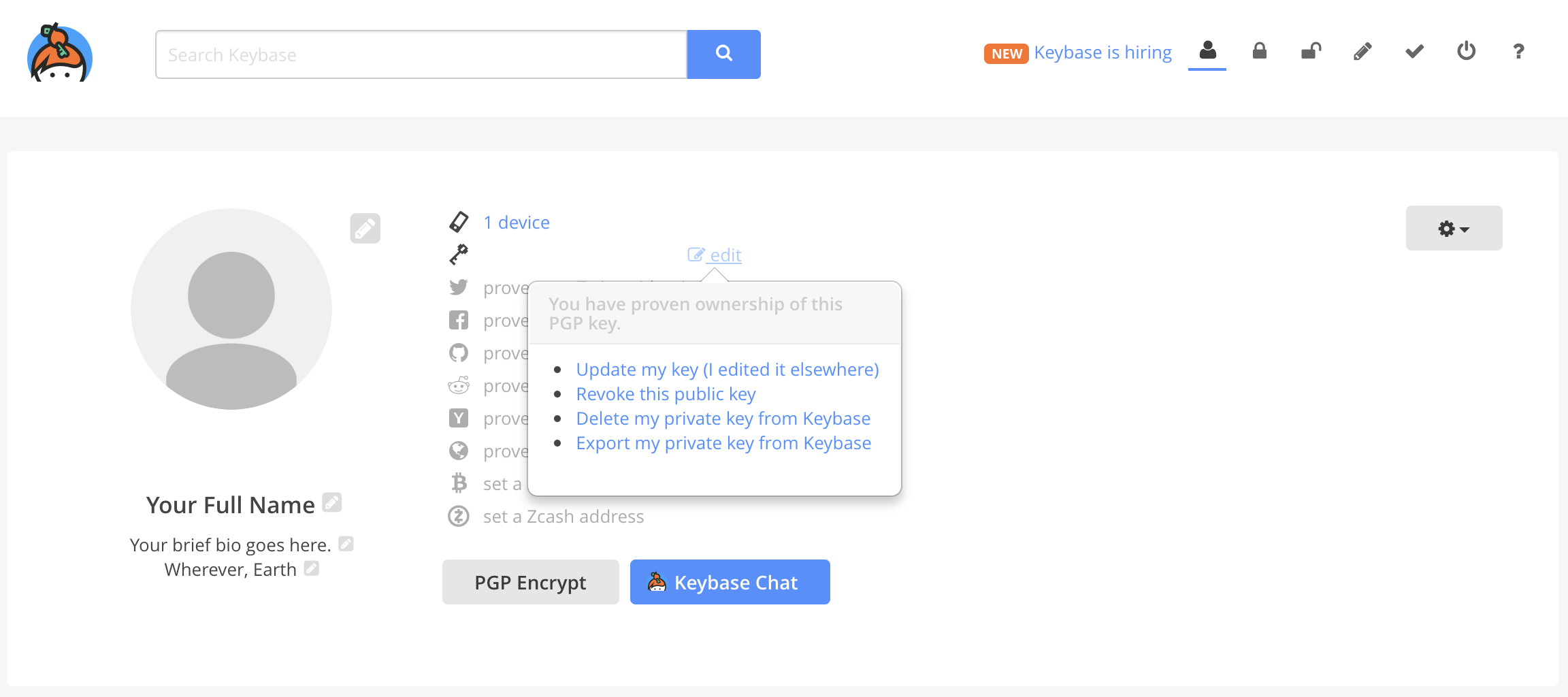This screenshot has height=697, width=1568.
Task: Select the person profile icon in navbar
Action: 1208,50
